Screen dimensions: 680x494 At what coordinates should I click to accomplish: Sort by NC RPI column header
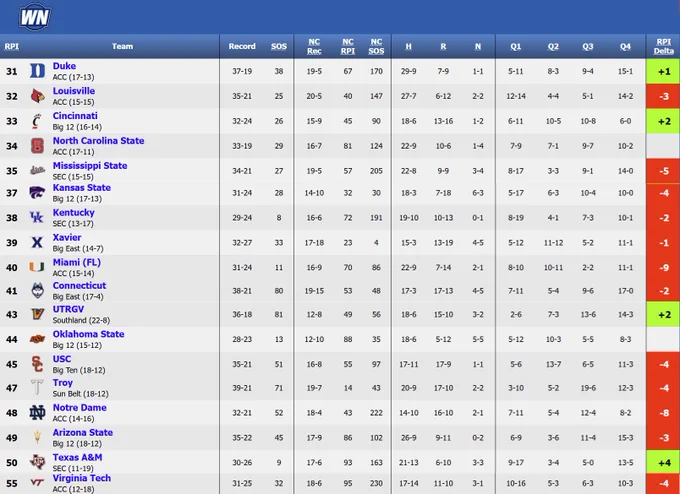(348, 46)
